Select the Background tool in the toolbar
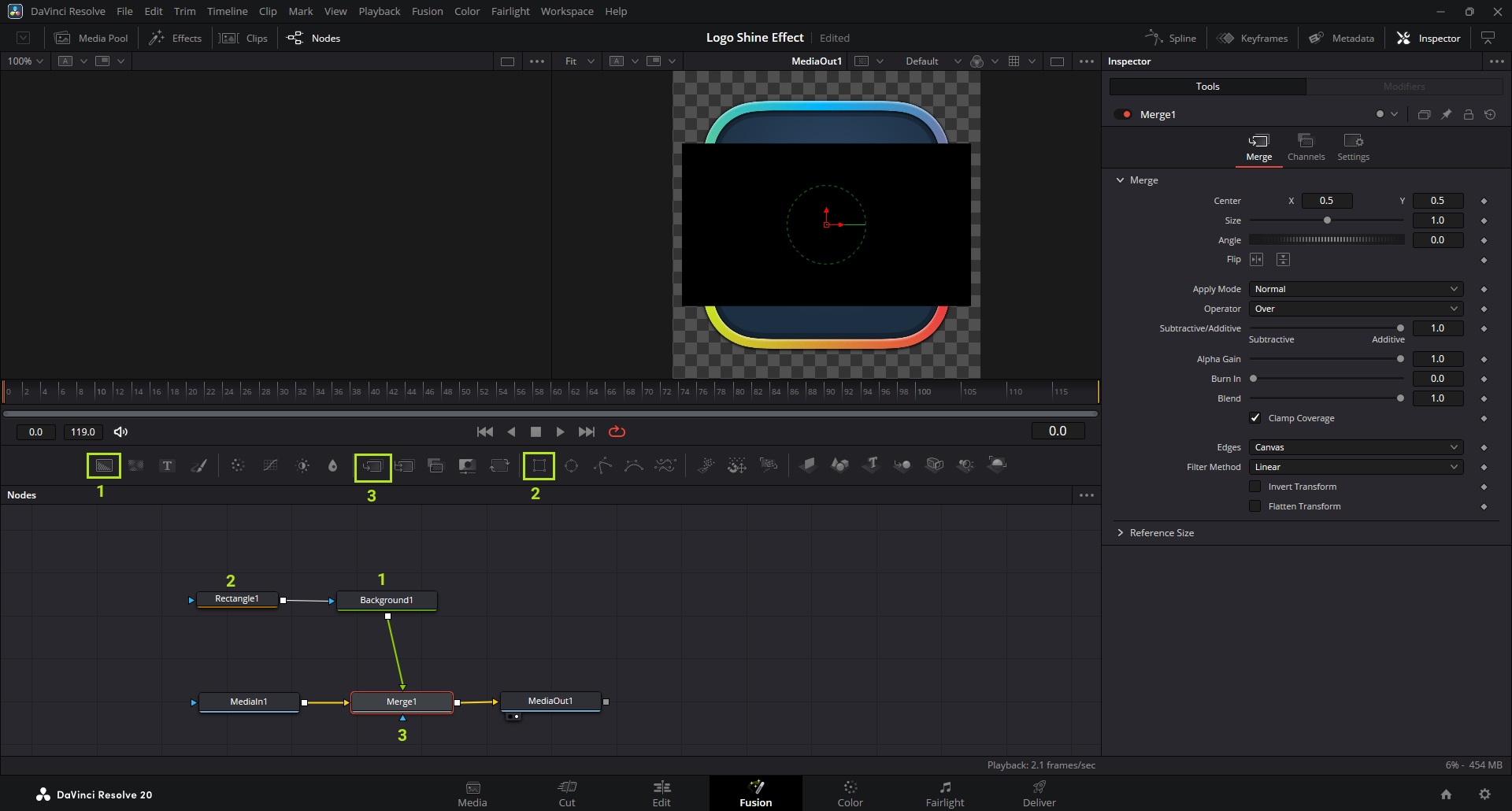 pos(104,465)
